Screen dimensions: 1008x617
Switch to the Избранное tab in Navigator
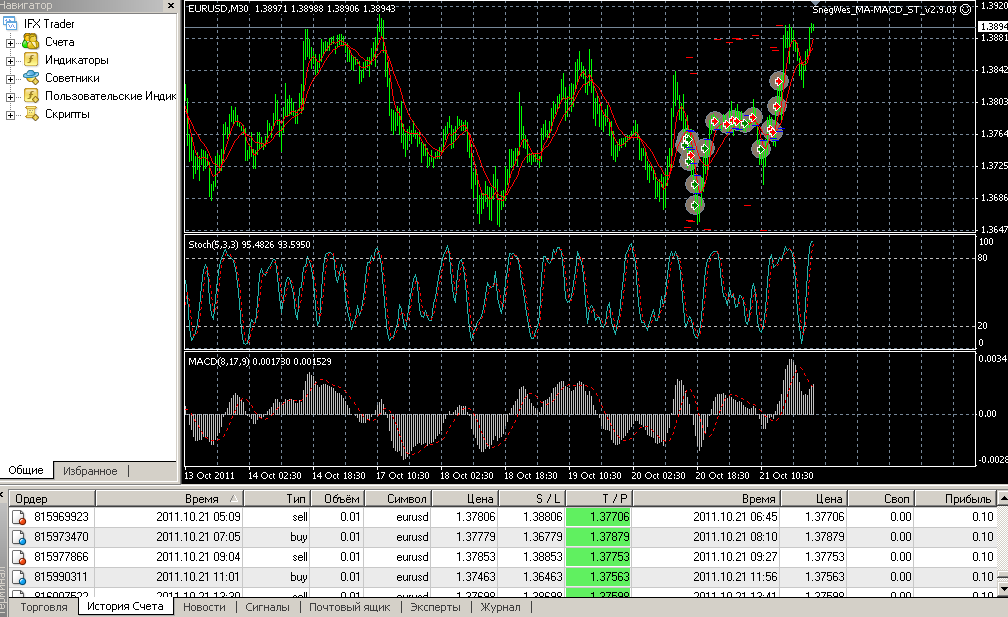click(x=90, y=471)
